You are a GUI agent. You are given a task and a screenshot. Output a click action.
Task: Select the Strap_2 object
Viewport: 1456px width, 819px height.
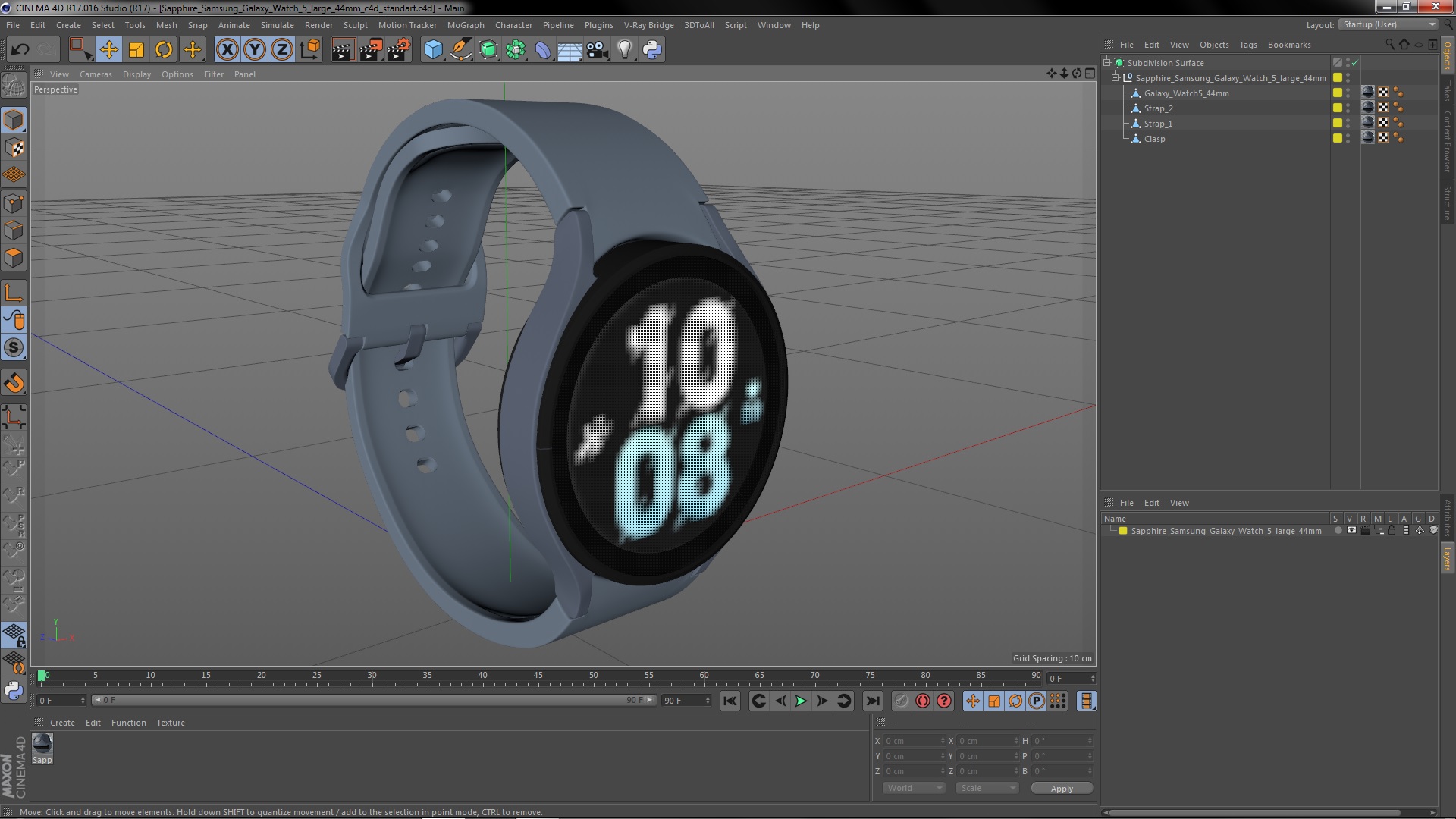point(1158,108)
